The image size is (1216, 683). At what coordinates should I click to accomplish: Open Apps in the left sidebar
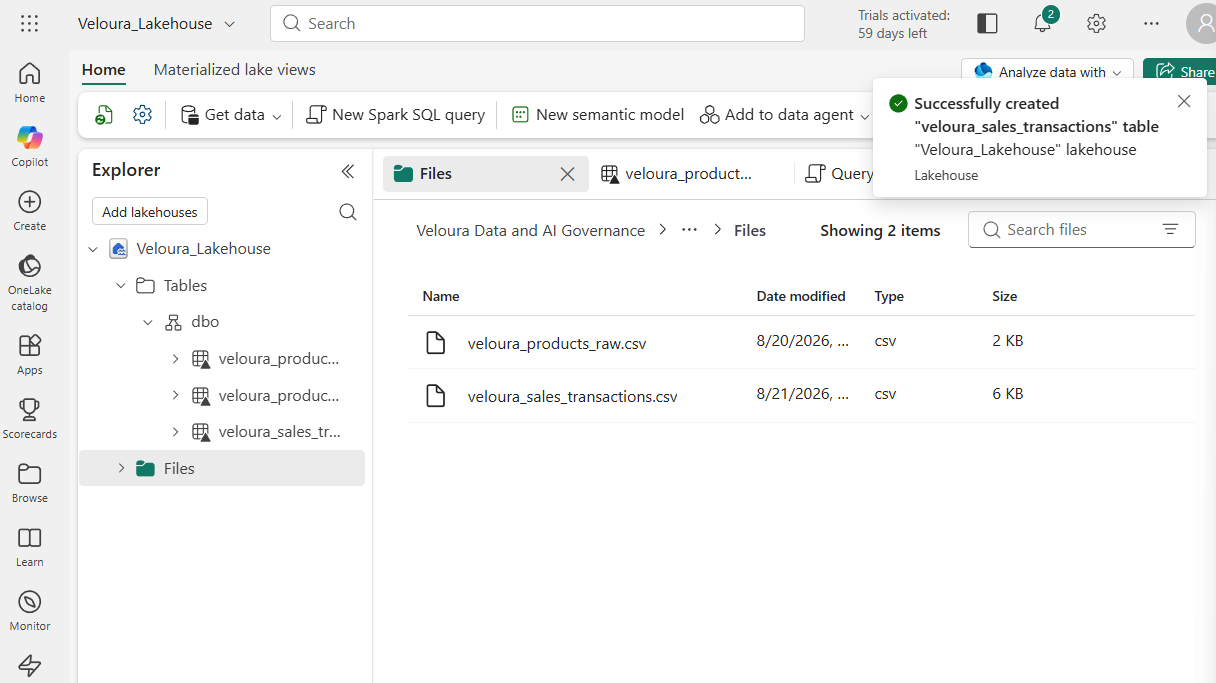point(30,354)
